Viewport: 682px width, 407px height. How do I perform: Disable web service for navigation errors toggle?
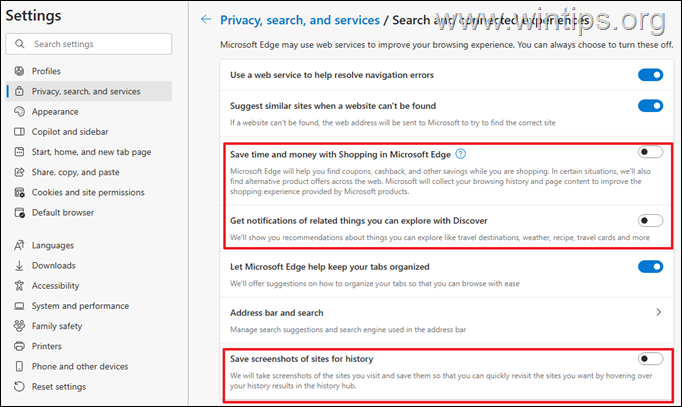pos(650,75)
